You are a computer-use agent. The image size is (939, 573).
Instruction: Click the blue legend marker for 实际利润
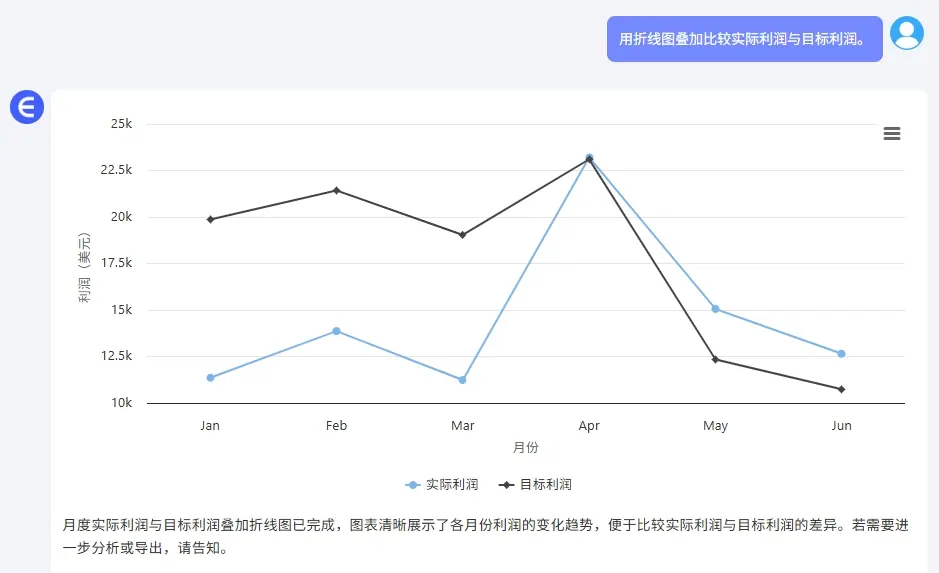413,485
